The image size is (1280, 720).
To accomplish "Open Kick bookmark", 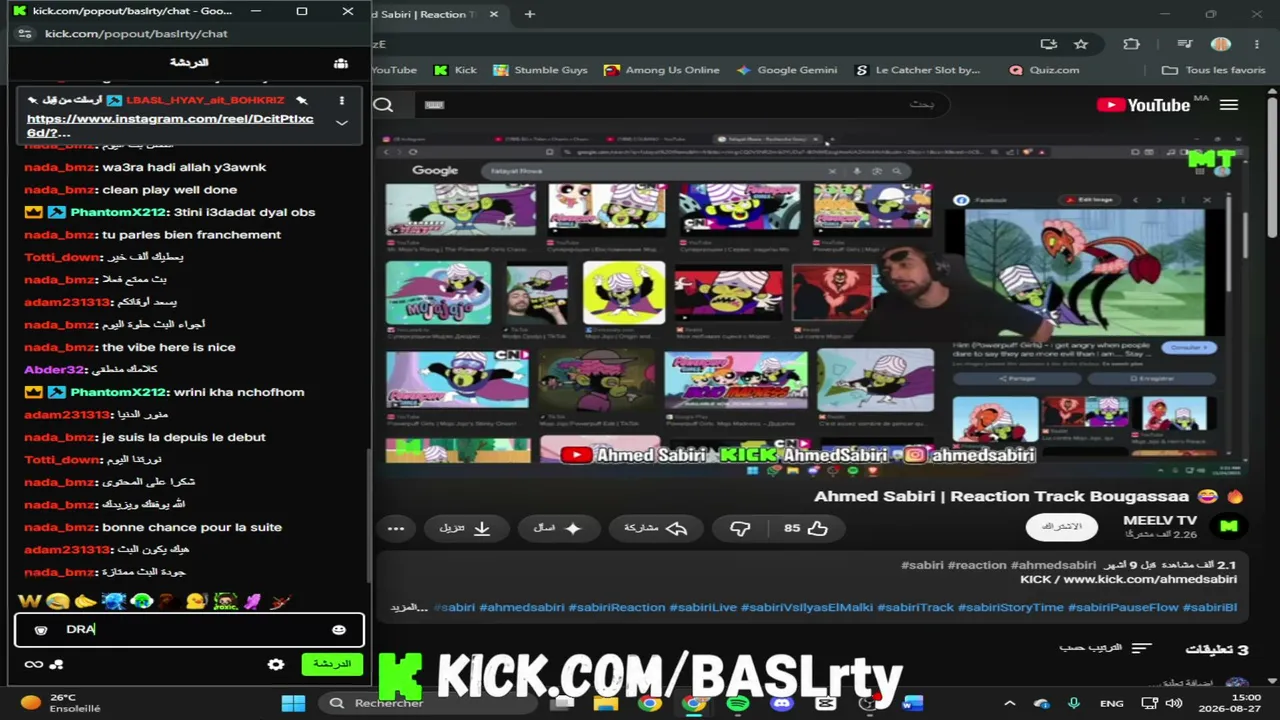I will coord(455,70).
